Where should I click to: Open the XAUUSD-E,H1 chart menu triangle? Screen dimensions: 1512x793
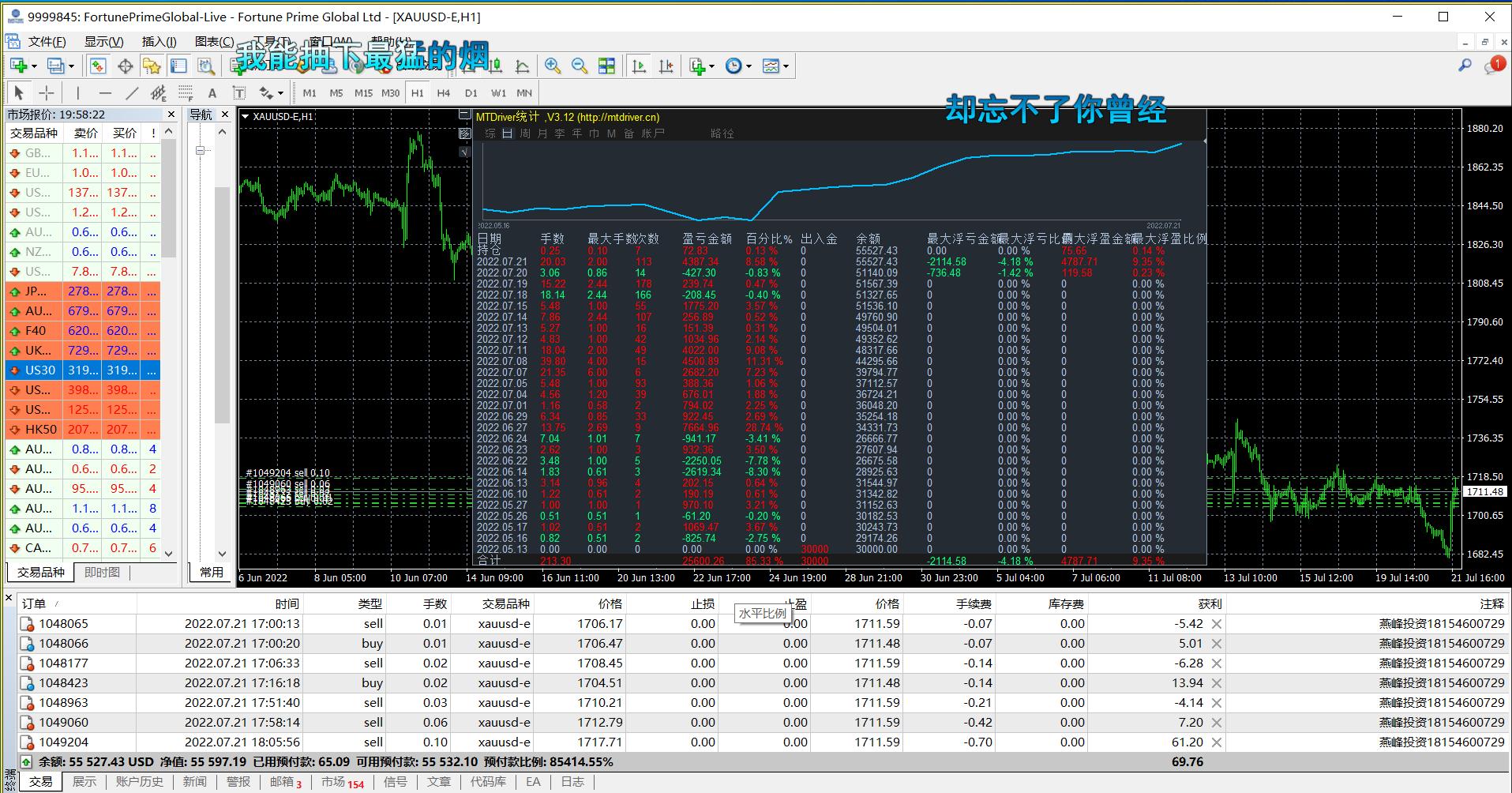coord(245,116)
